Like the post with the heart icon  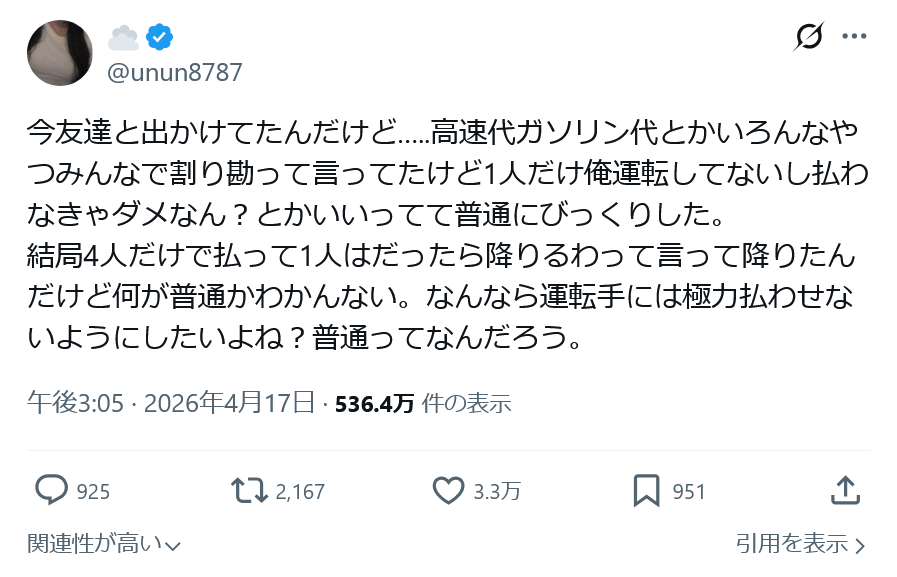(x=448, y=490)
